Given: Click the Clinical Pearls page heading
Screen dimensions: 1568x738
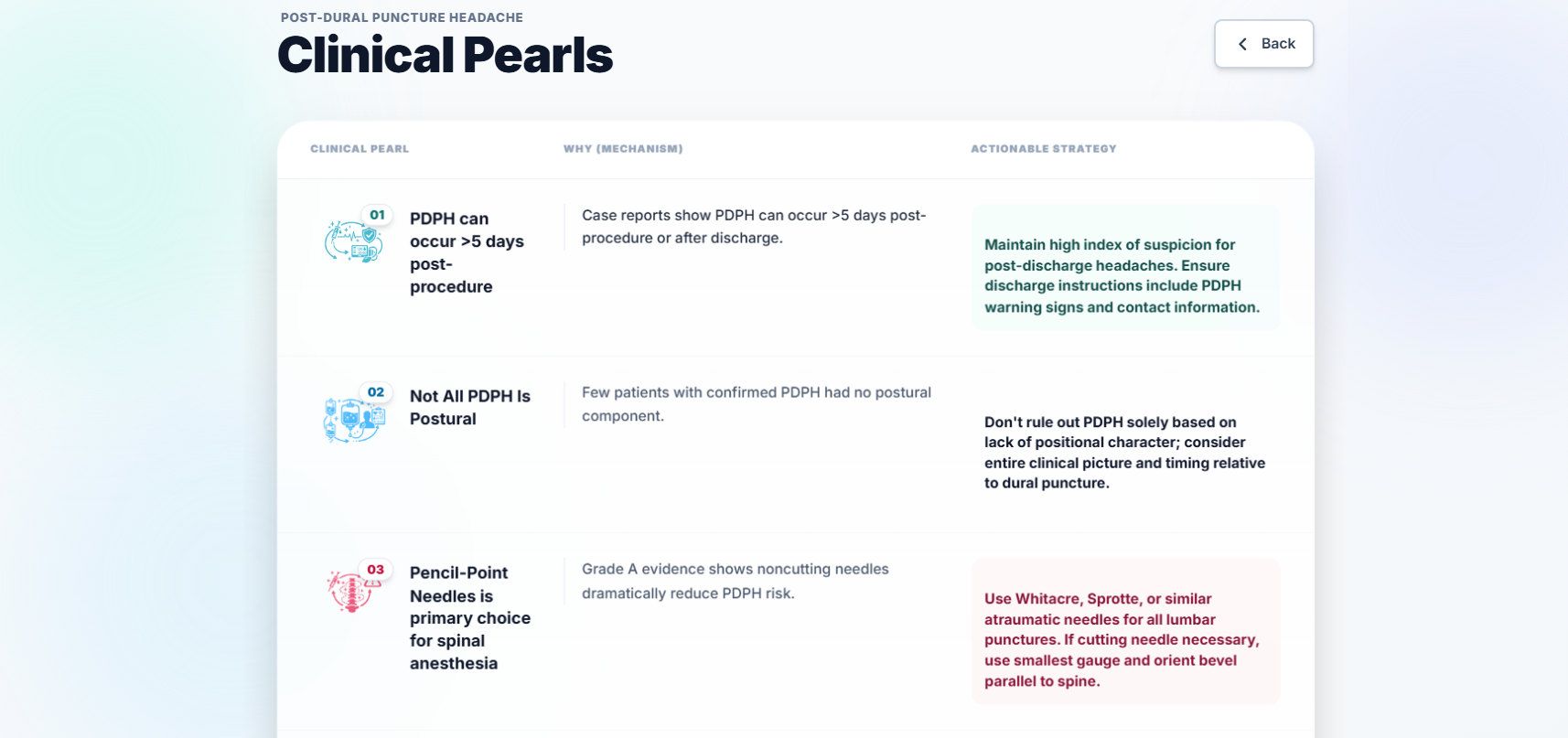Looking at the screenshot, I should [x=445, y=55].
